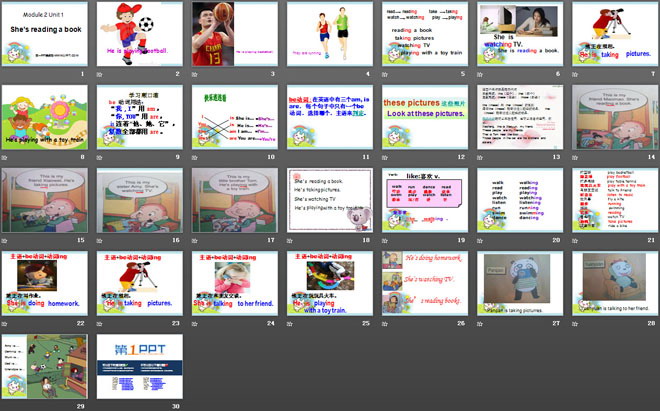Select slide 13 with small dense text
The width and height of the screenshot is (660, 411).
click(520, 117)
